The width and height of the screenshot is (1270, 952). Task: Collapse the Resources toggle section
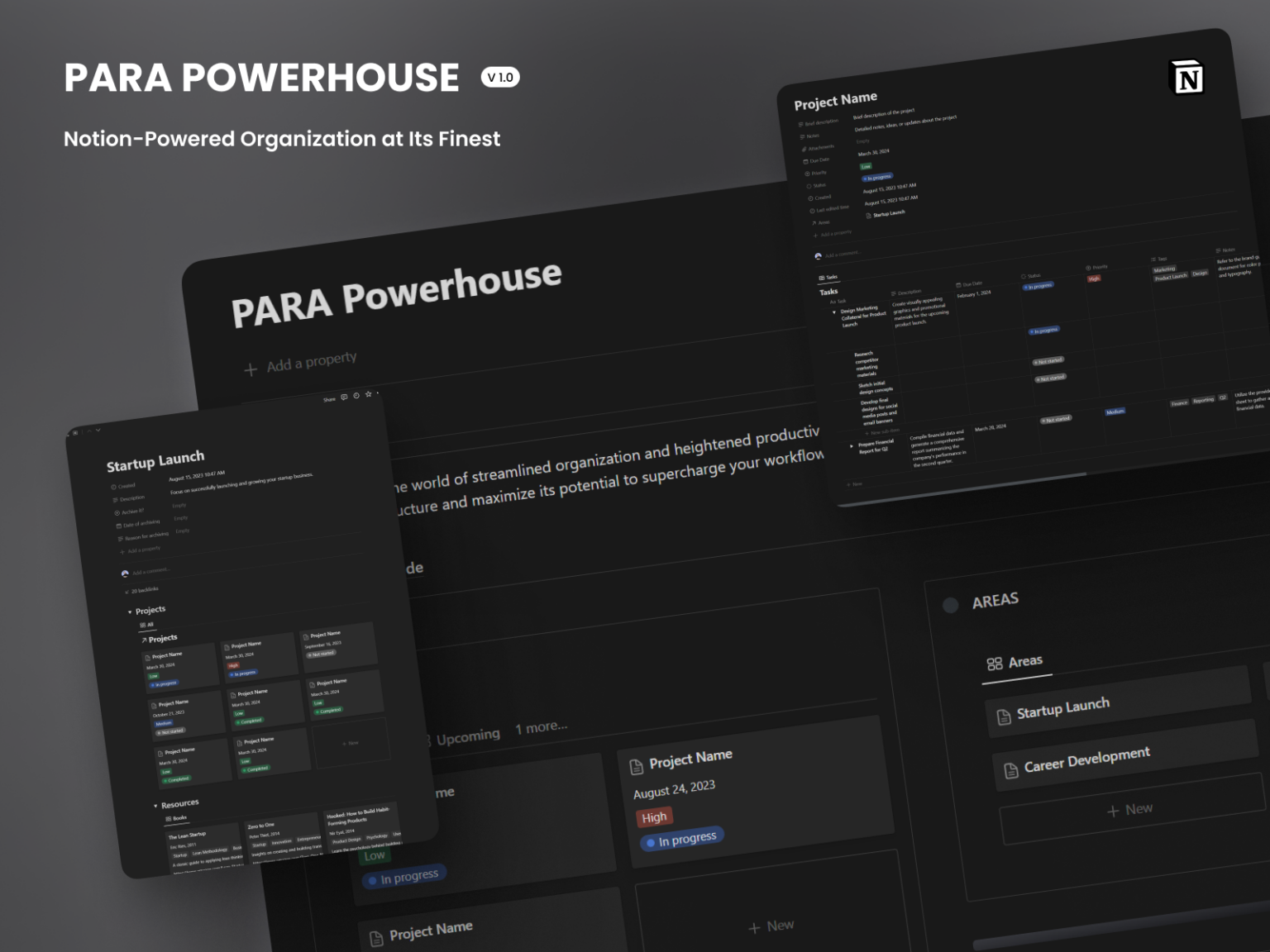point(155,806)
